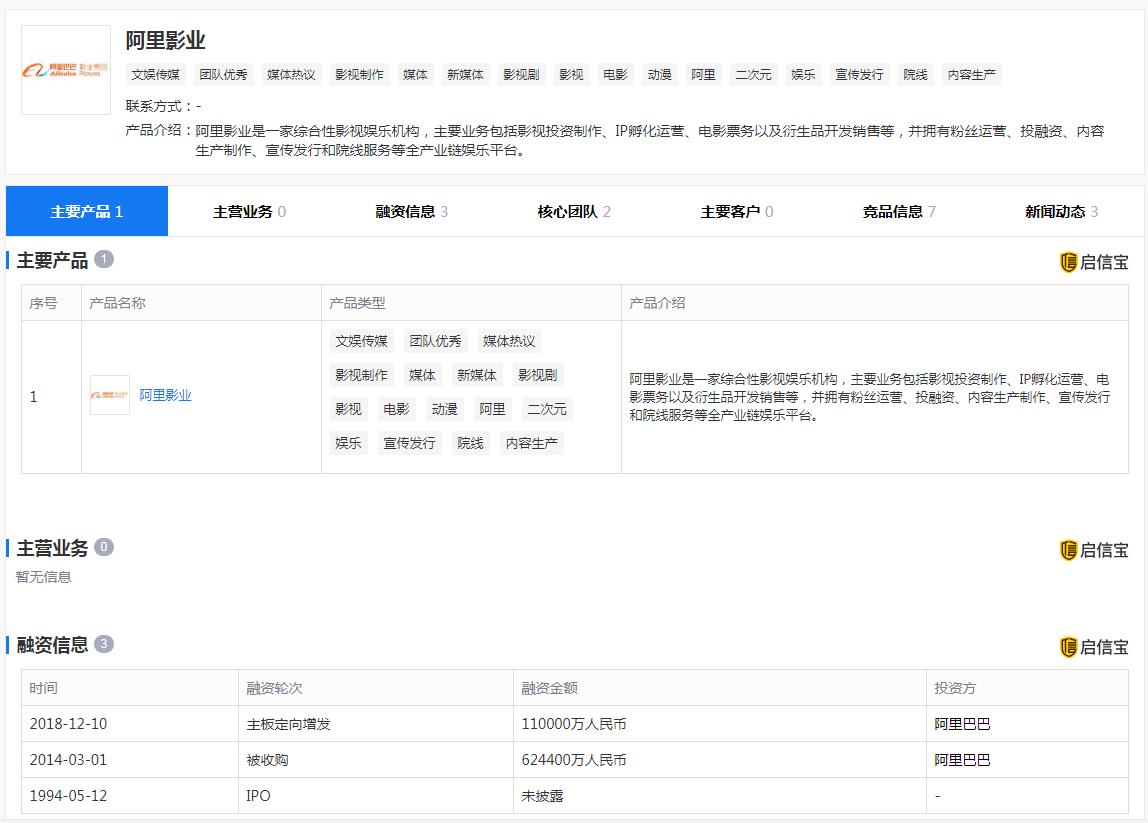Choose the 影视制作 tag in the 产品类型 column
The width and height of the screenshot is (1148, 823).
(362, 376)
